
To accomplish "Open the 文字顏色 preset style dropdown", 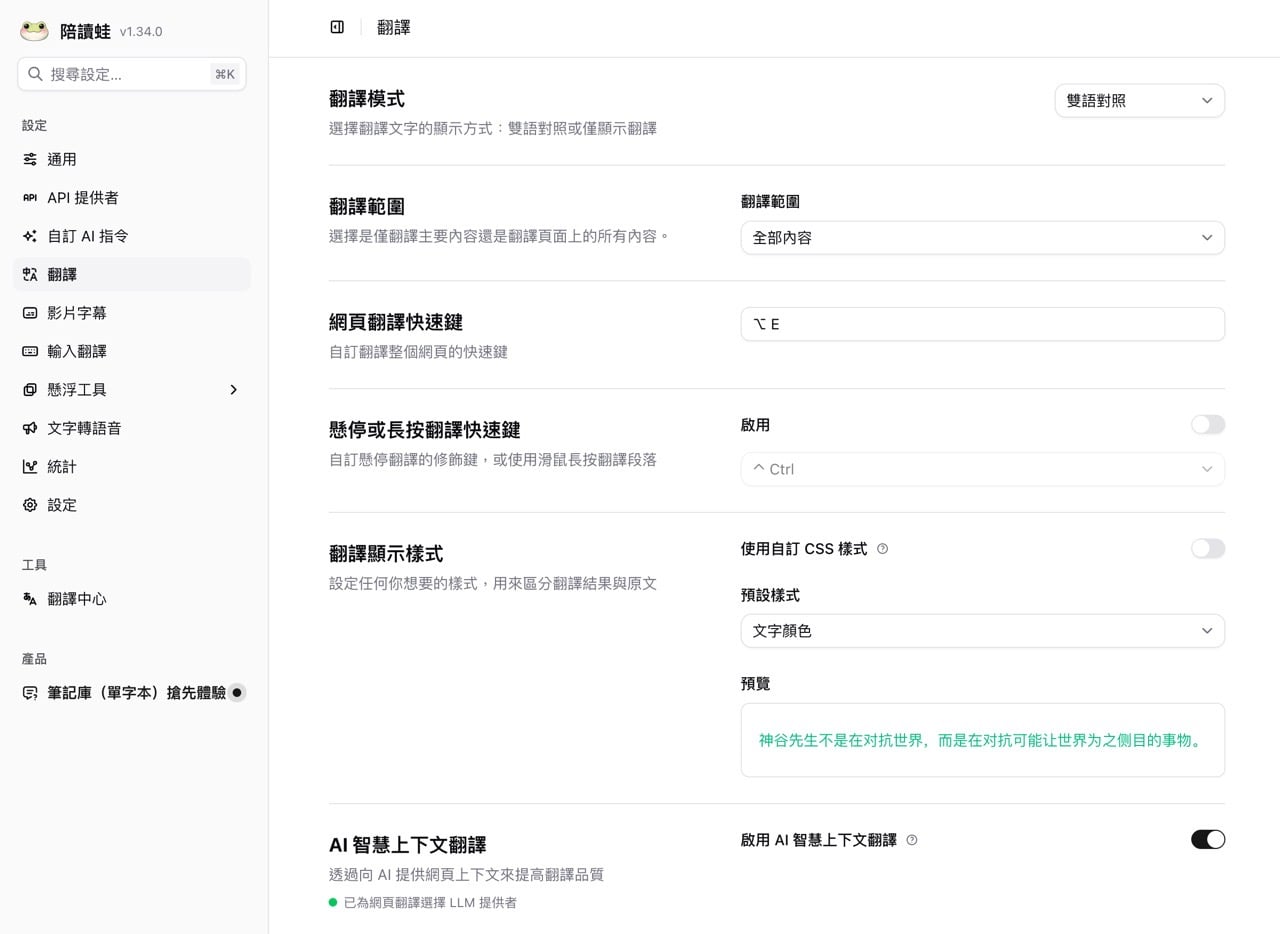I will coord(982,631).
